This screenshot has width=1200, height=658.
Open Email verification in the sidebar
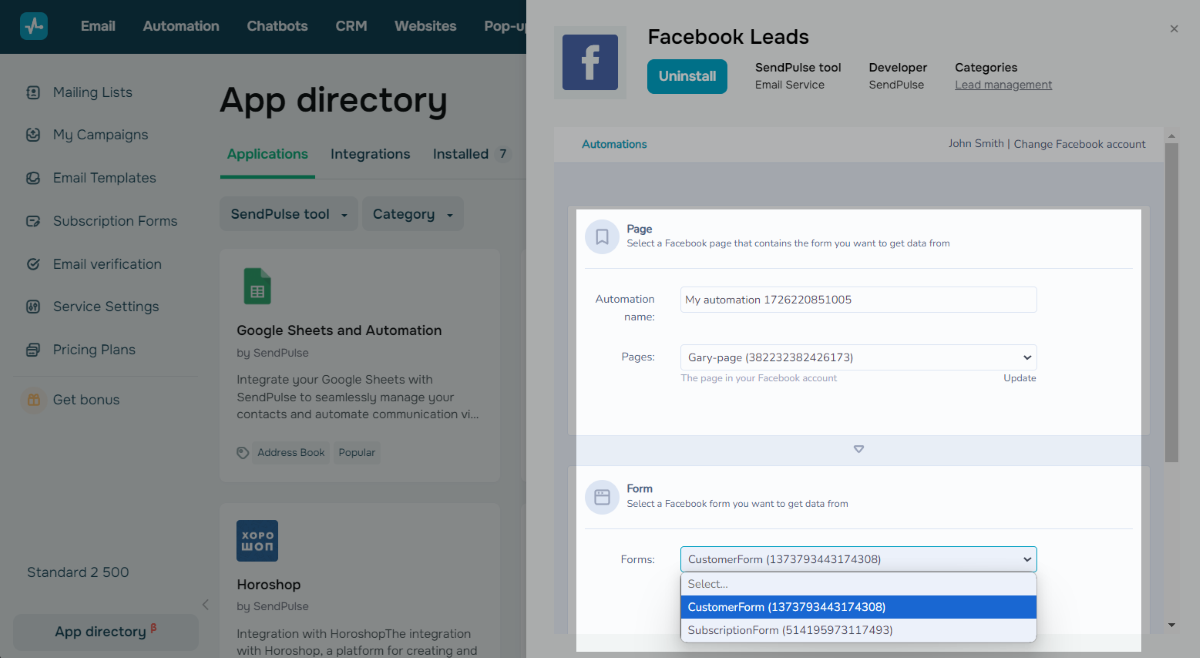coord(107,264)
